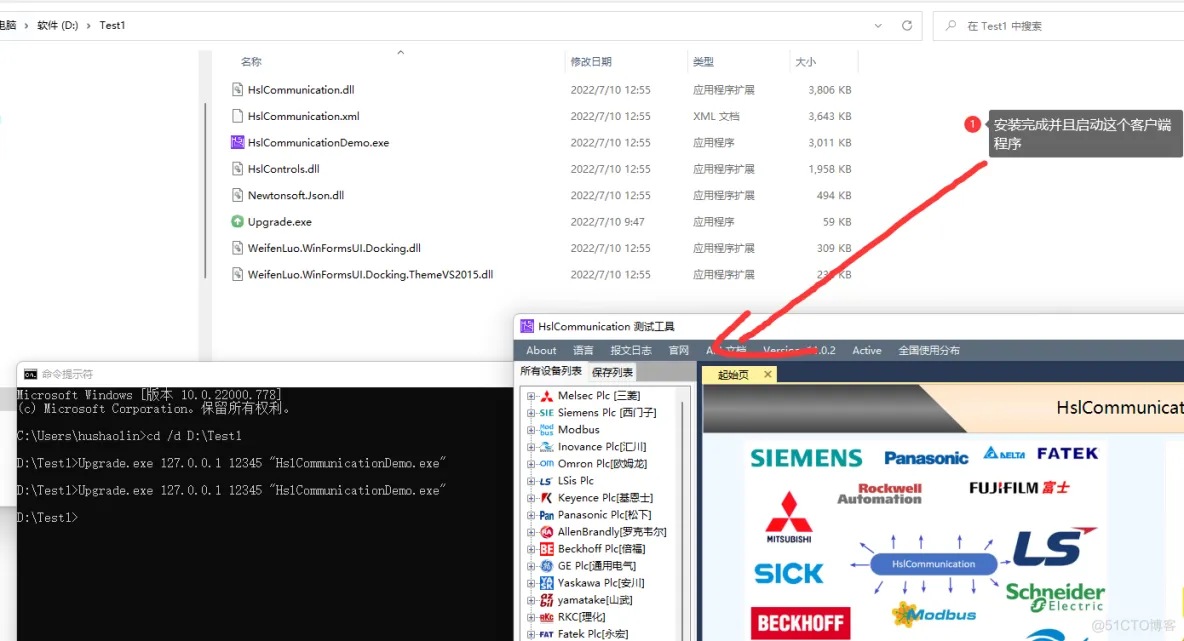This screenshot has height=641, width=1184.
Task: Expand the Beckhoff Plc[倍福] node
Action: point(531,549)
